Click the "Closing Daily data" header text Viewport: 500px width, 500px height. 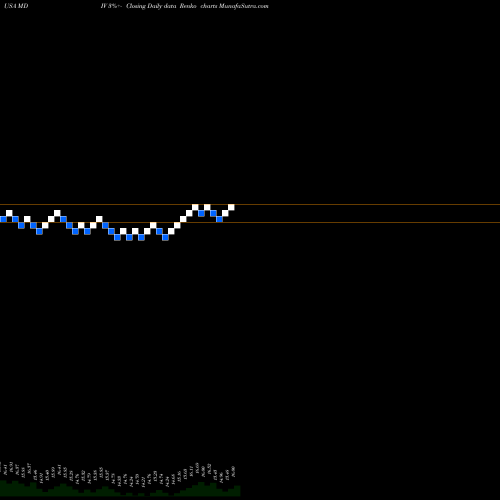pos(151,6)
